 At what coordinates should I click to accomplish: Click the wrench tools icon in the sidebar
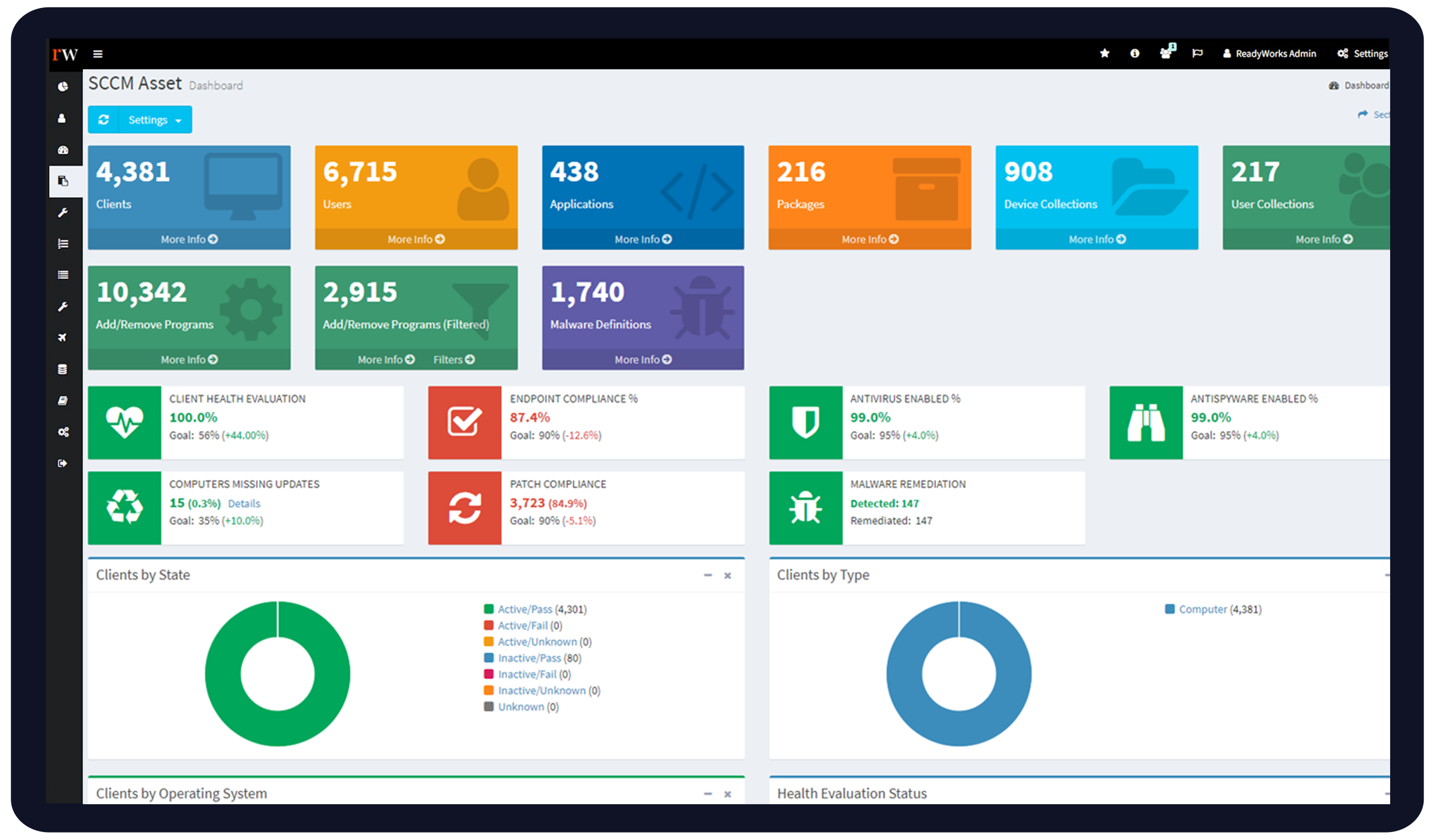coord(63,212)
